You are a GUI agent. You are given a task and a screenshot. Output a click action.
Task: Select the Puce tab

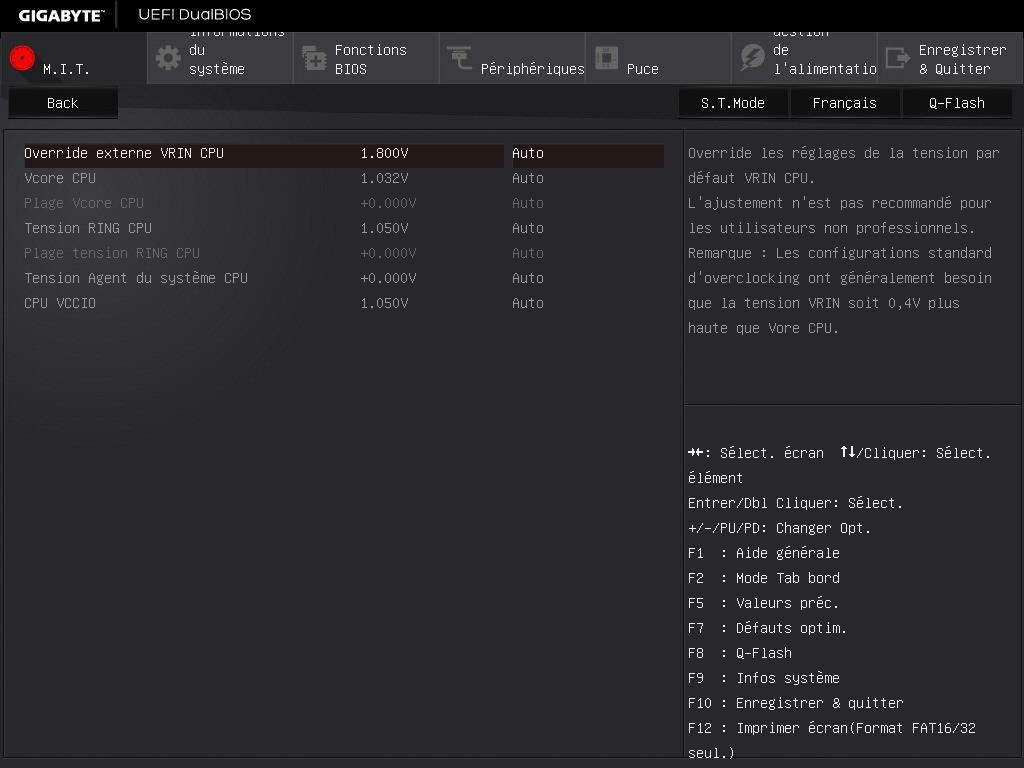(658, 58)
